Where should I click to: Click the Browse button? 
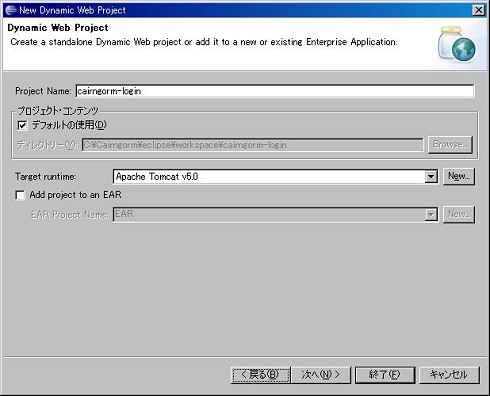click(x=450, y=145)
